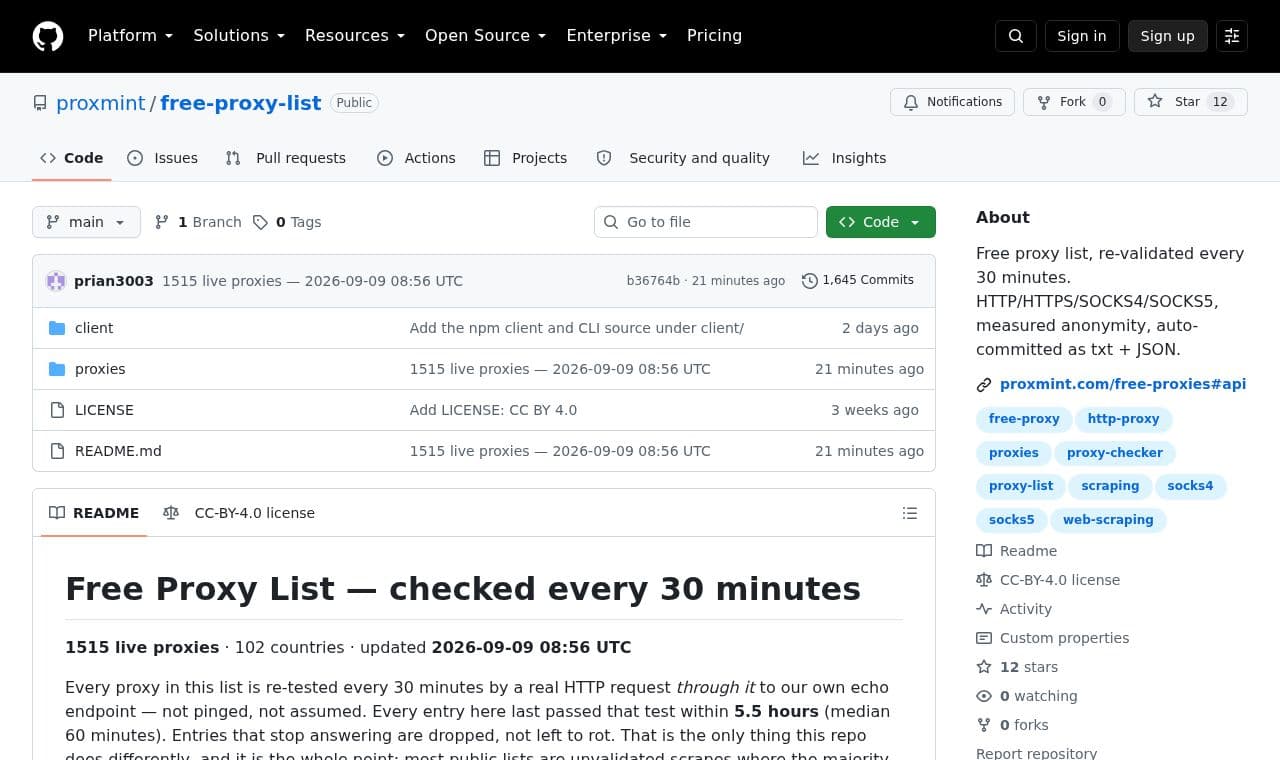
Task: Expand the Platform menu
Action: pos(130,36)
